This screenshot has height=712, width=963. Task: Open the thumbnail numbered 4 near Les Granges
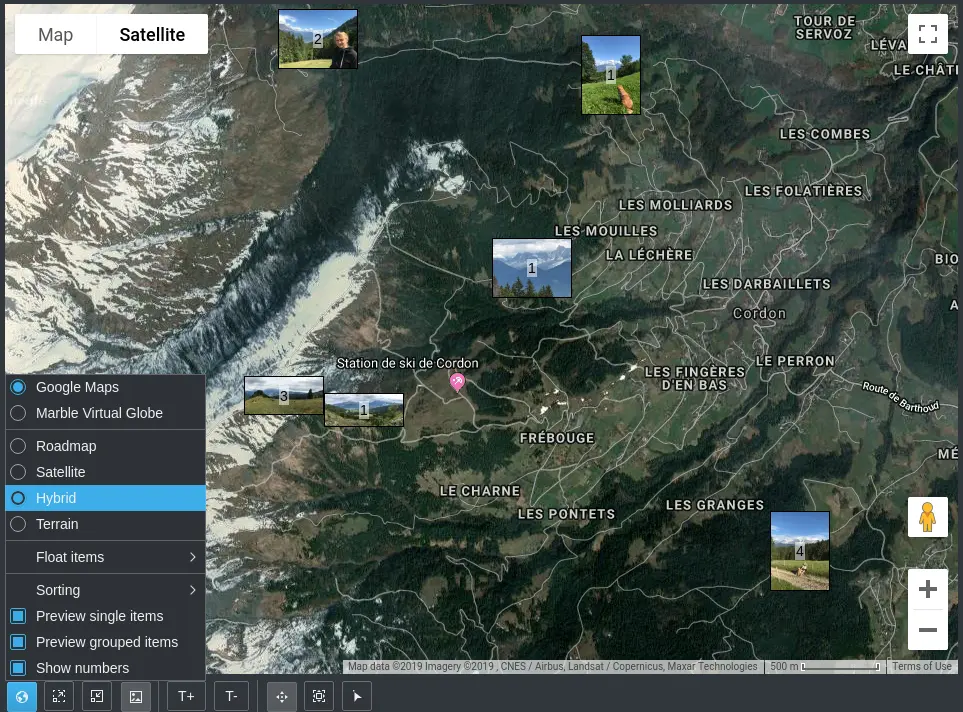[799, 550]
